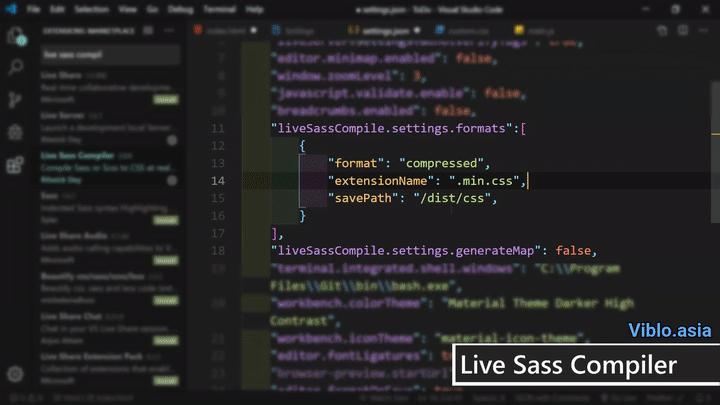
Task: Open editor More Actions ellipsis at top right
Action: (703, 31)
